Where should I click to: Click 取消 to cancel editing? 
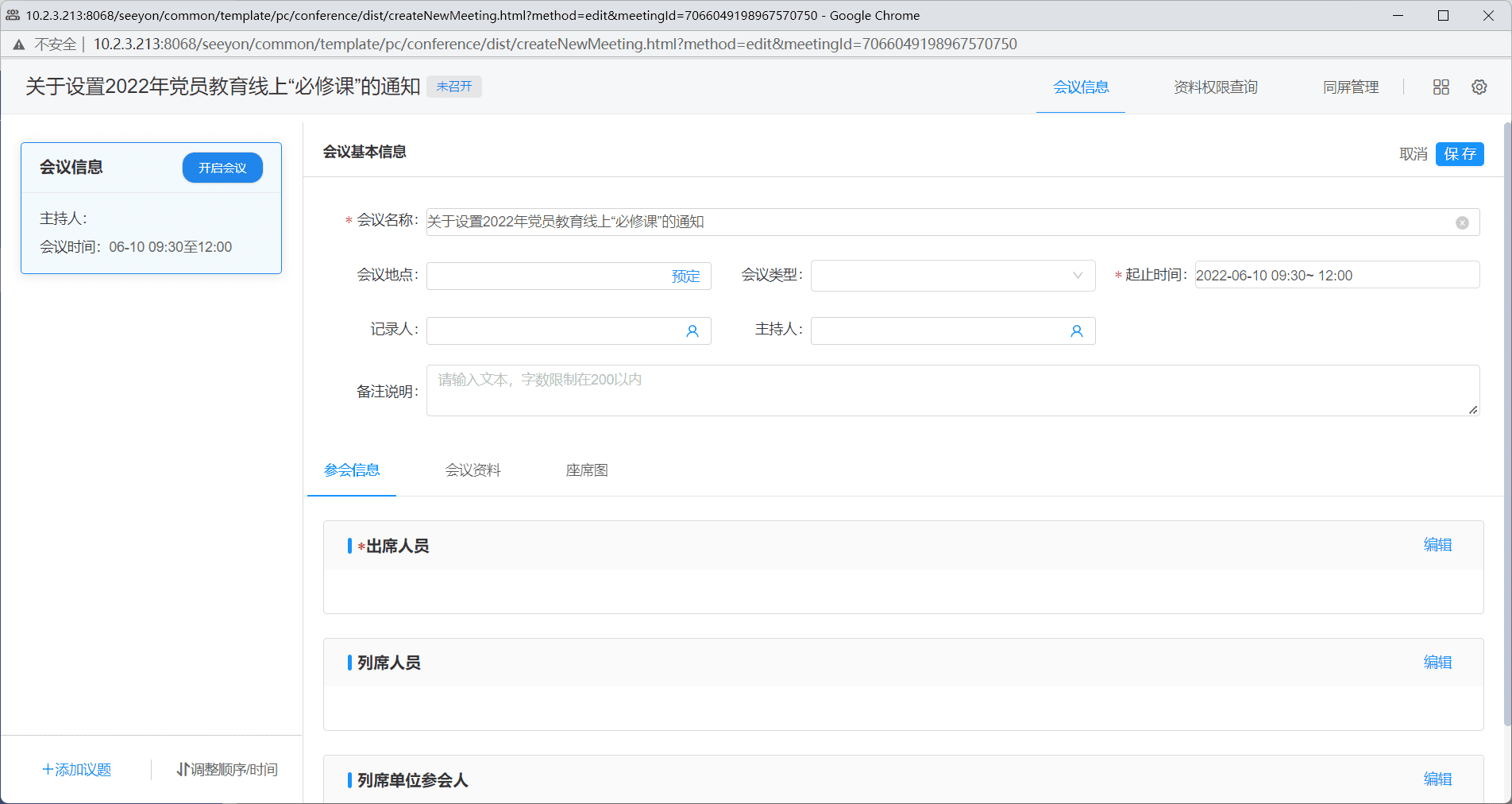tap(1414, 154)
